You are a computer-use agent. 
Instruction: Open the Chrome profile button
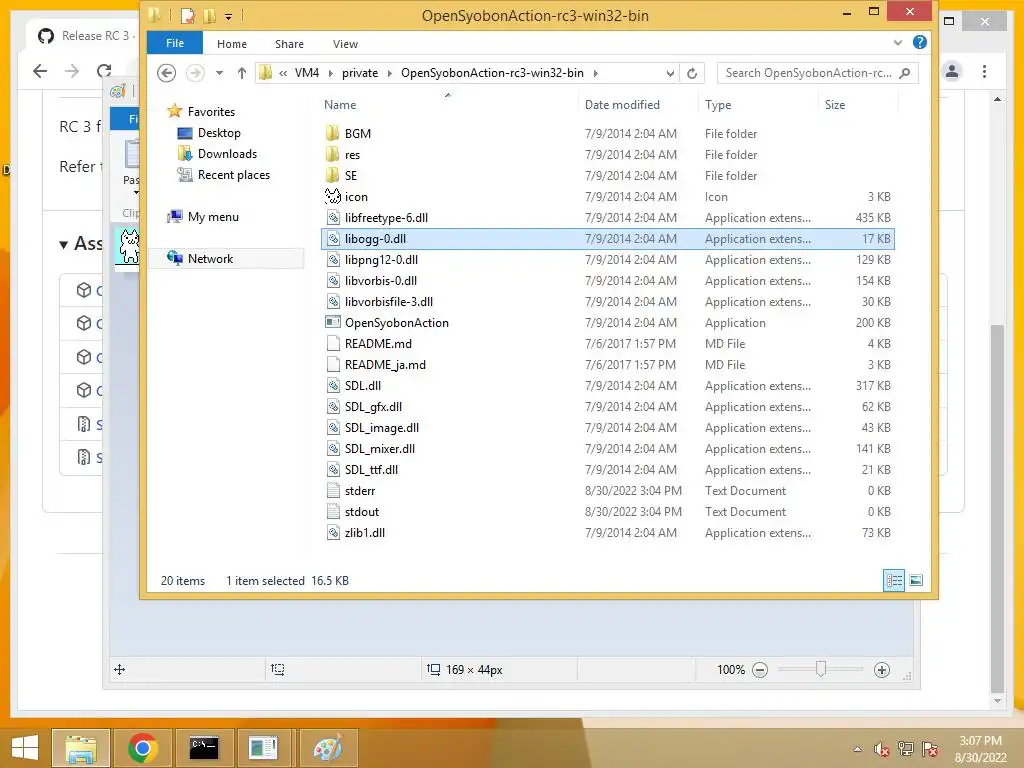tap(952, 71)
